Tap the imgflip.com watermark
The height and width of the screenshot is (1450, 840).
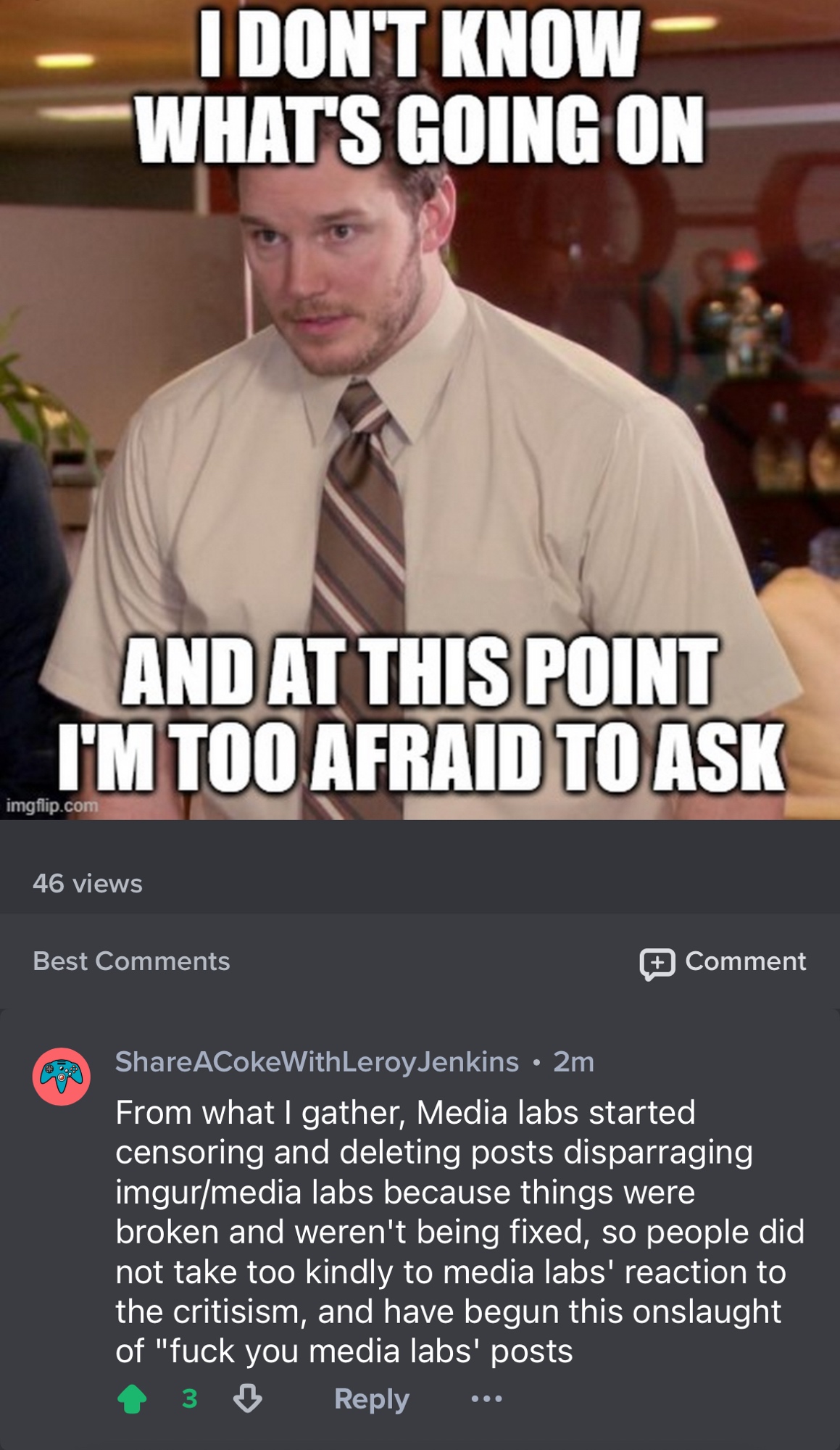[x=51, y=805]
